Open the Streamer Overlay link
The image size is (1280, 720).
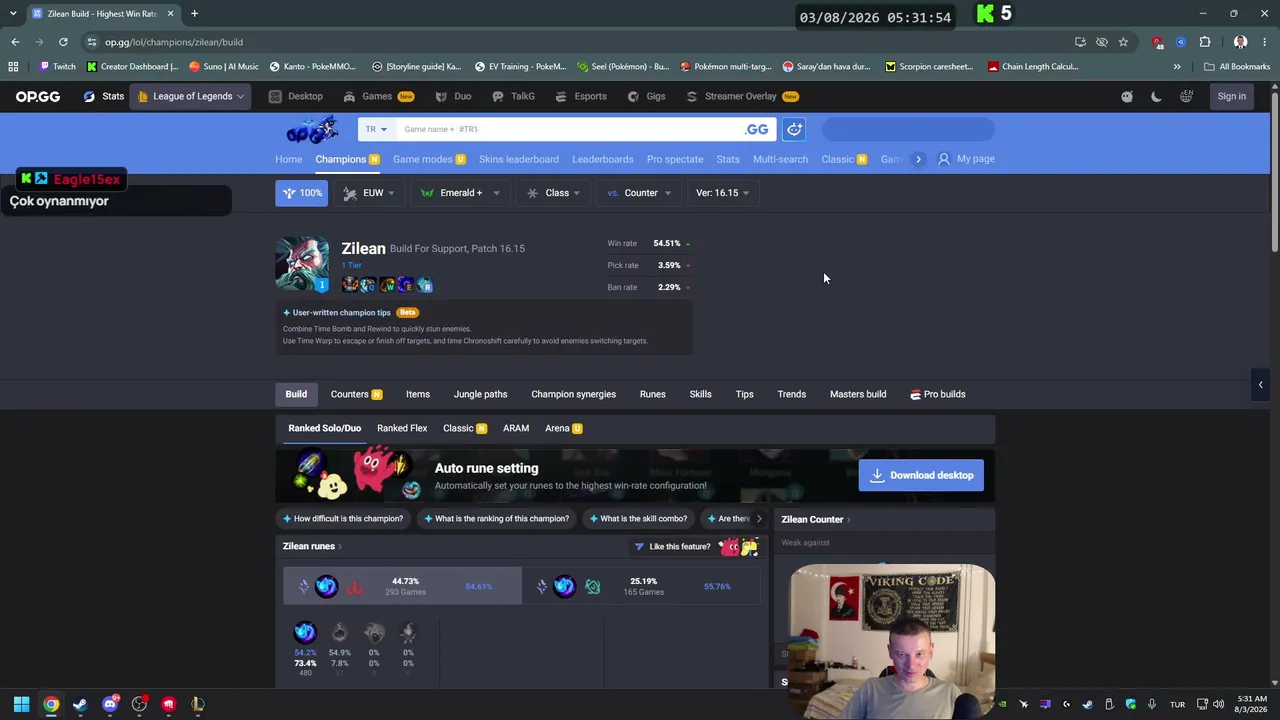click(741, 96)
